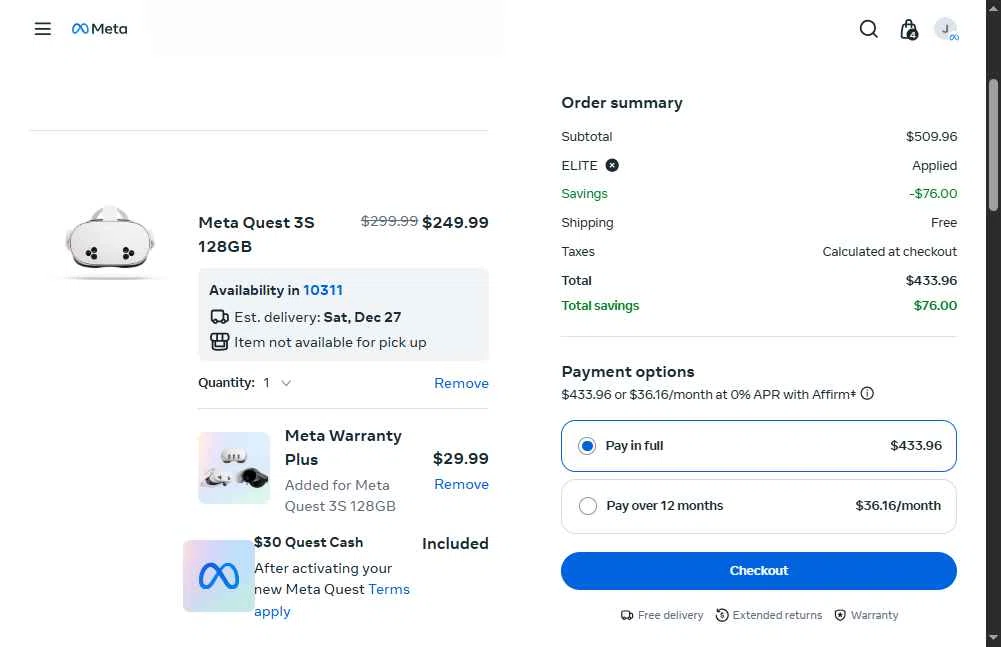
Task: Click the Meta Quest 3S product image
Action: (x=110, y=240)
